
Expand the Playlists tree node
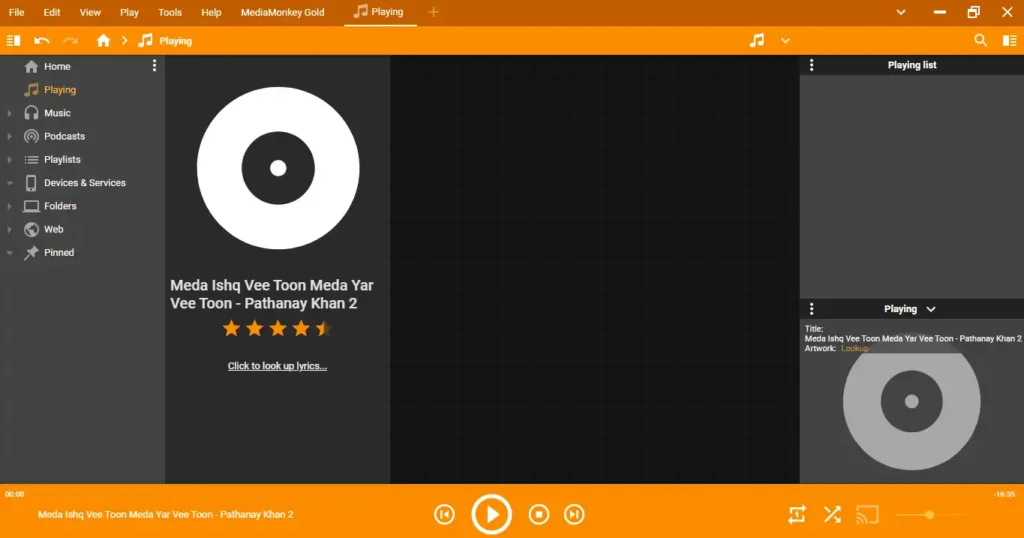coord(9,160)
